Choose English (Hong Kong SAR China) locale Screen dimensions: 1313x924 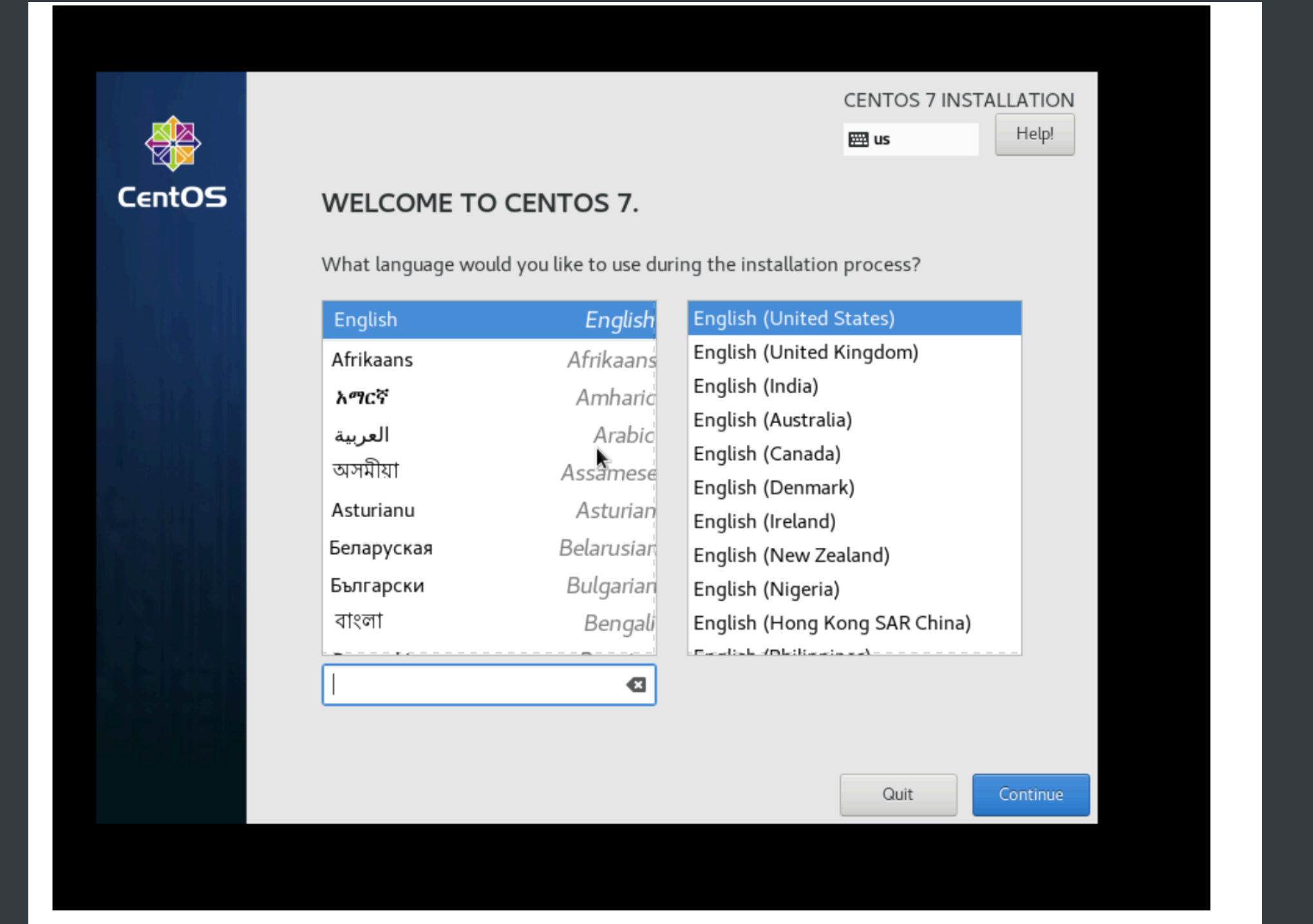[853, 623]
